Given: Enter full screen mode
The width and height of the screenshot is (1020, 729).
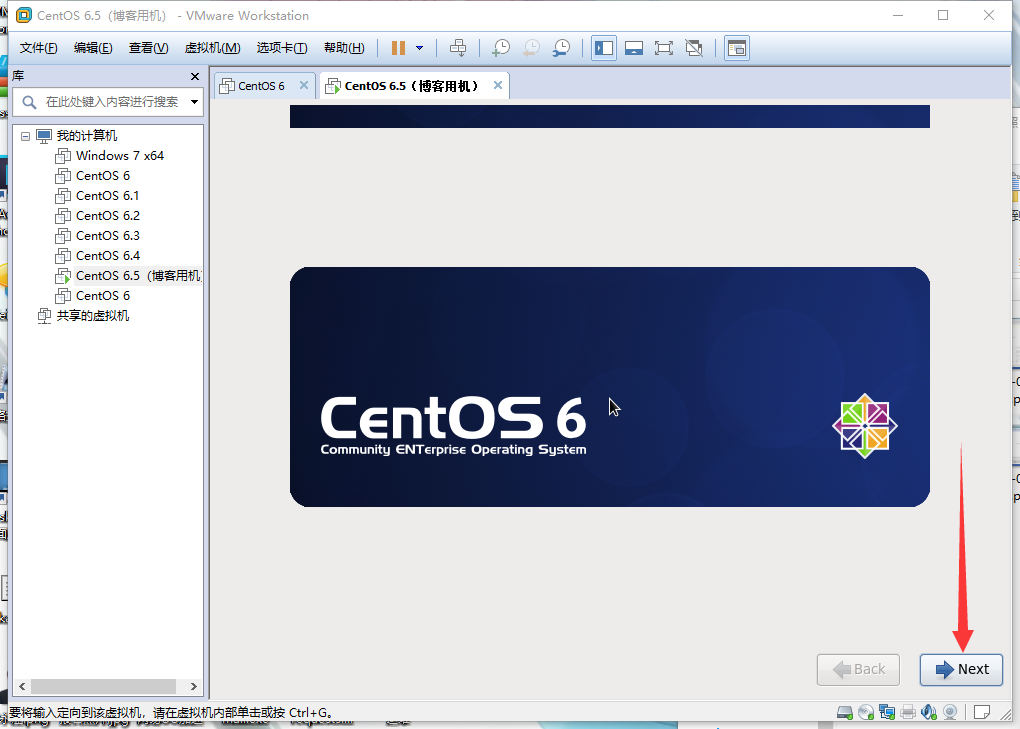Looking at the screenshot, I should 664,47.
